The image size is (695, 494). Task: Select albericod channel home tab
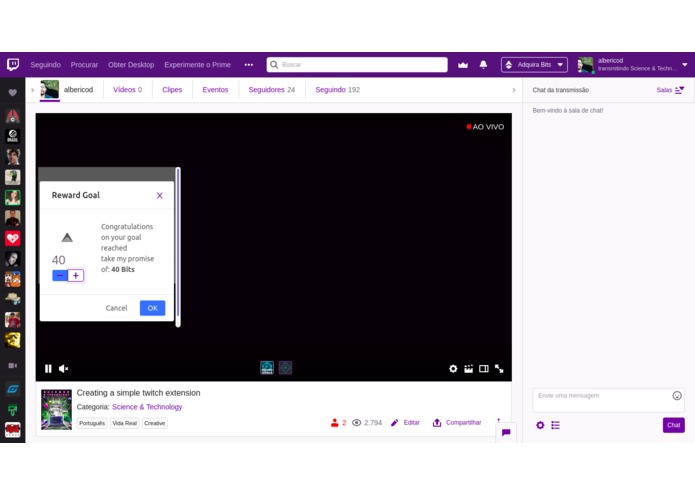click(x=67, y=89)
